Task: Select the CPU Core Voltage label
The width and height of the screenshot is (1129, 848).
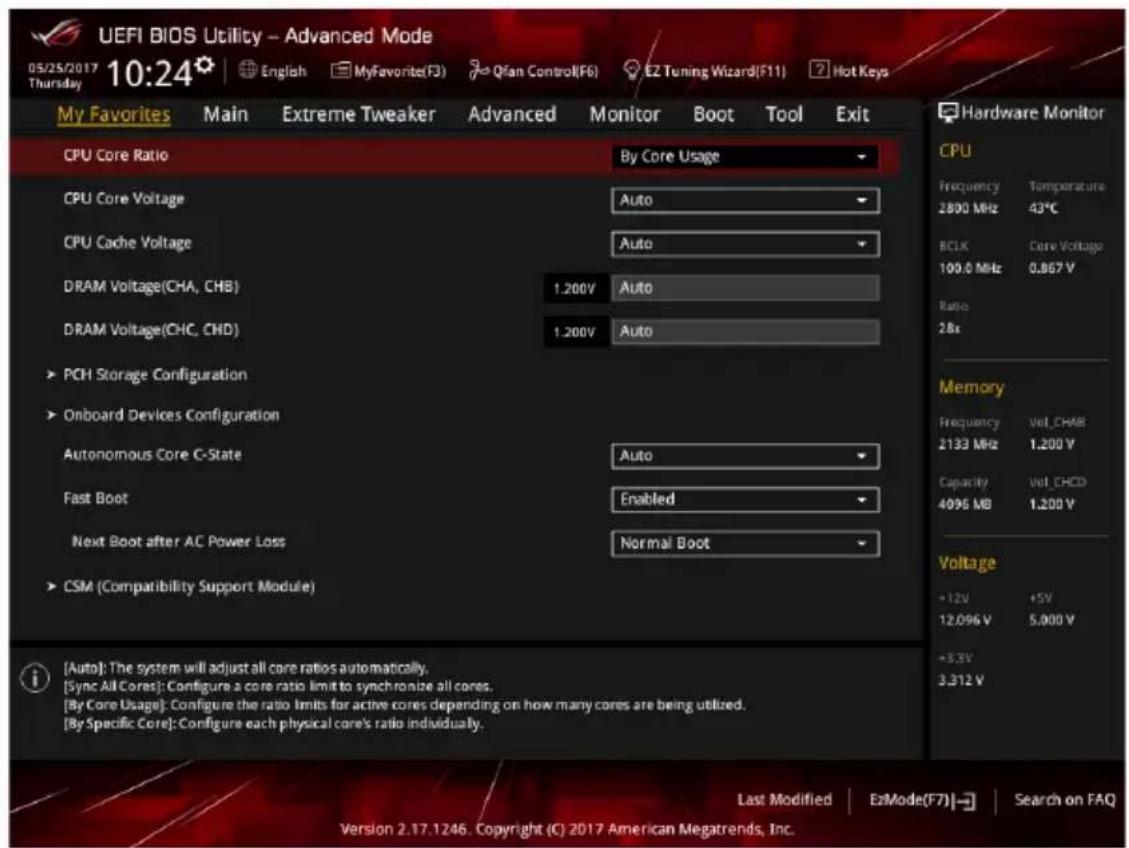Action: coord(124,199)
